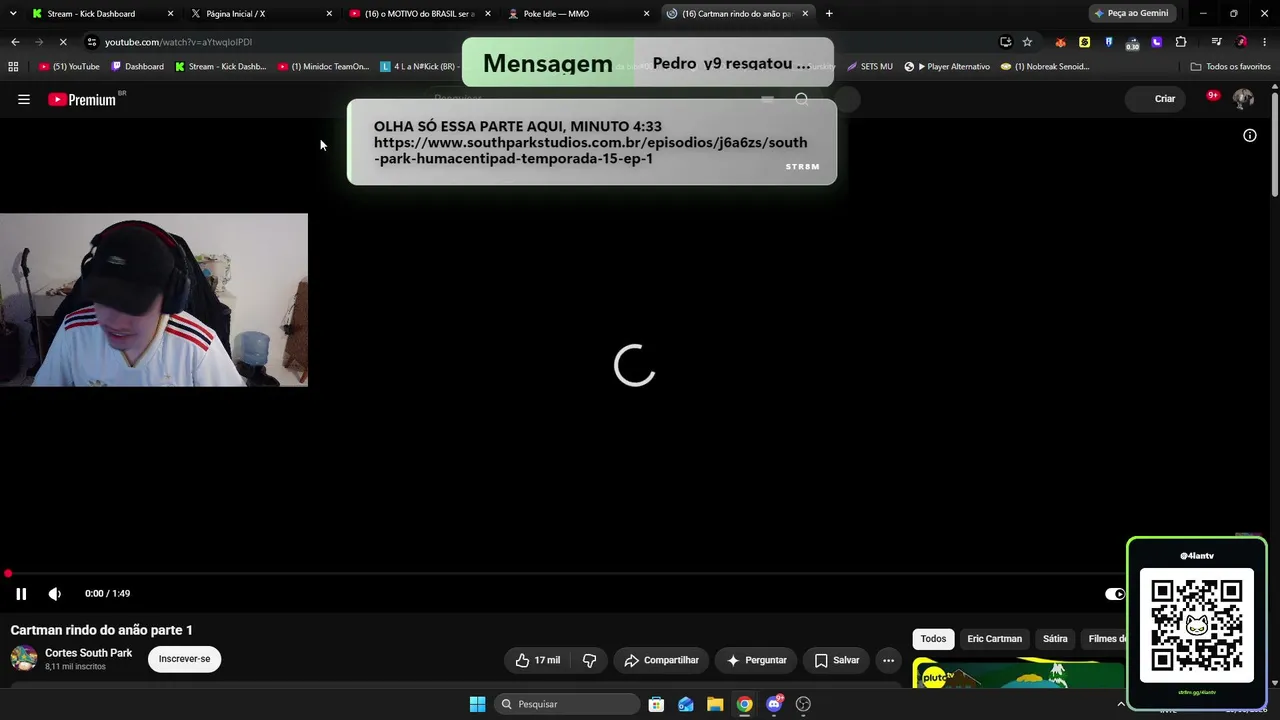Focus the youtube.com address bar
Image resolution: width=1280 pixels, height=720 pixels.
click(540, 42)
